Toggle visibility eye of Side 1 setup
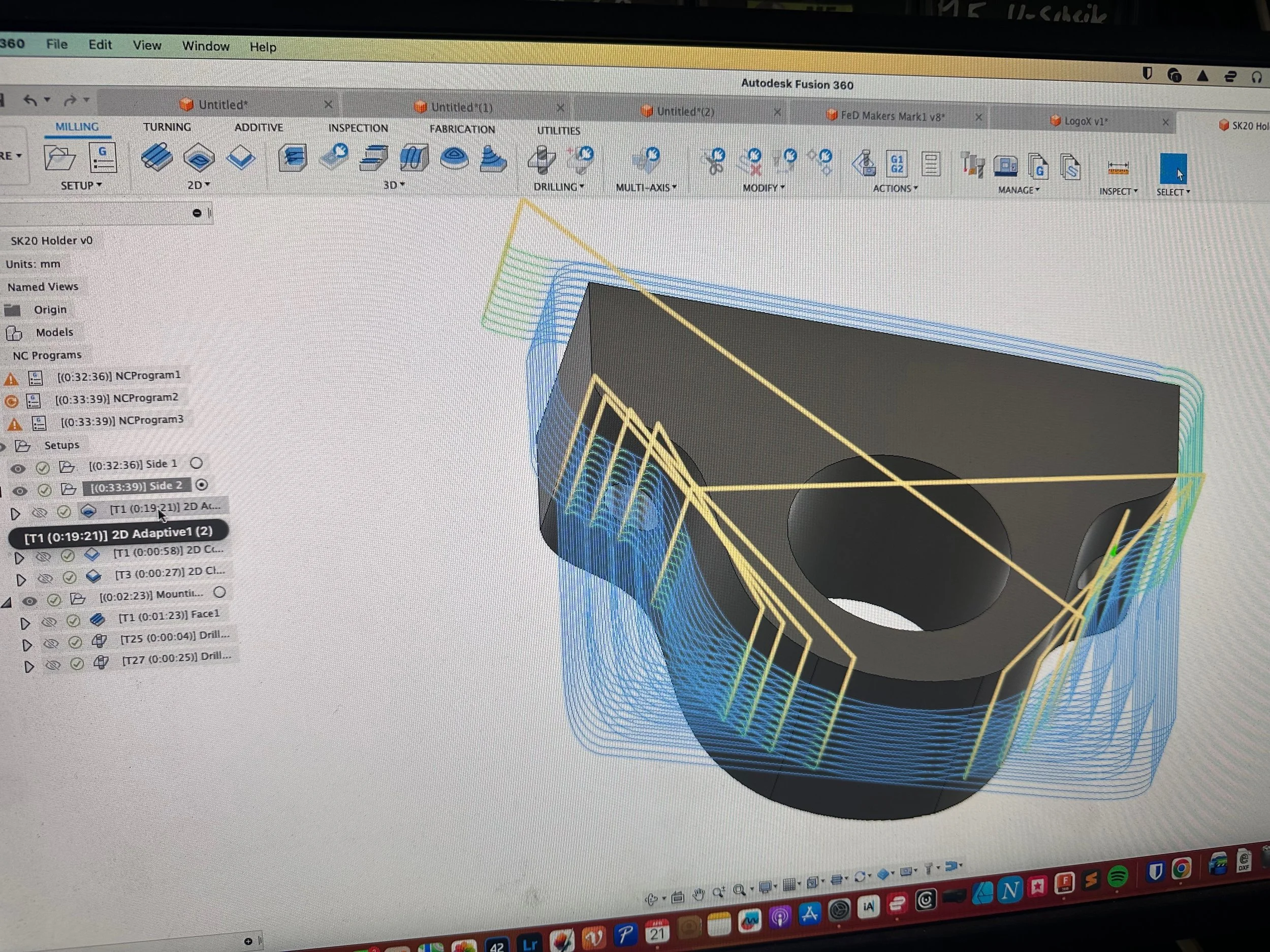Screen dimensions: 1270x952 (18, 468)
